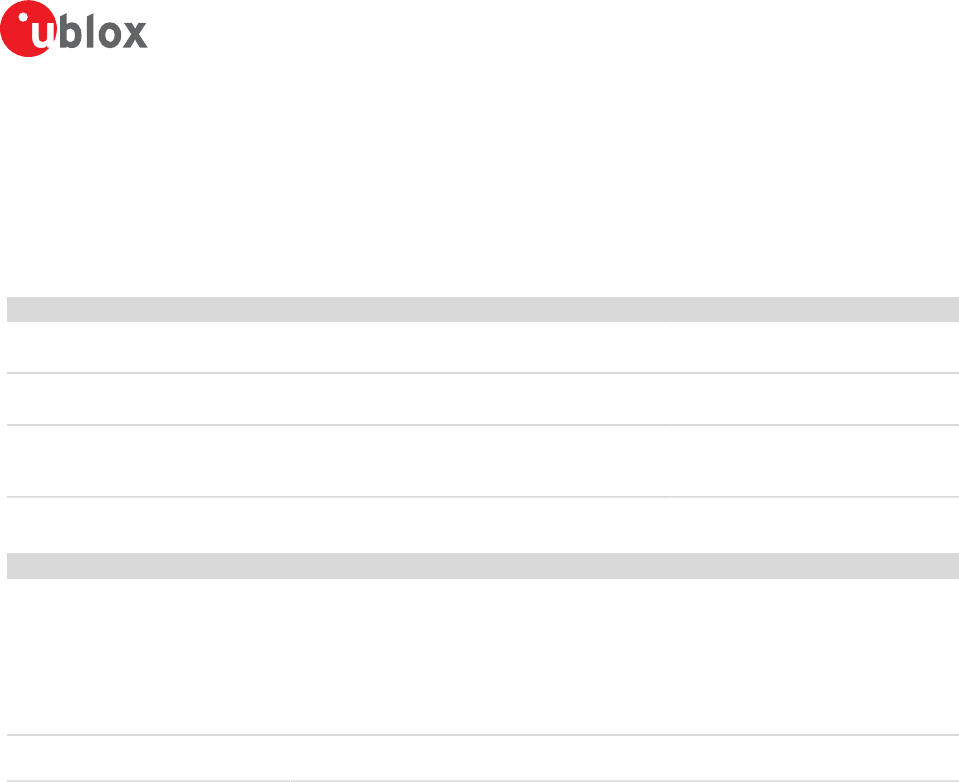The height and width of the screenshot is (782, 959).
Task: Click first table's taller third row right cell
Action: [x=814, y=461]
